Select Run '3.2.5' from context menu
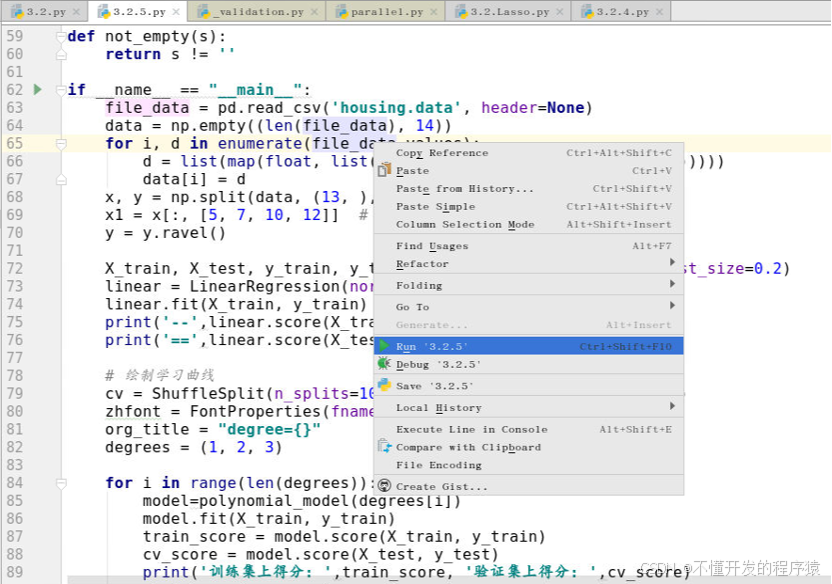This screenshot has height=584, width=832. pyautogui.click(x=528, y=346)
